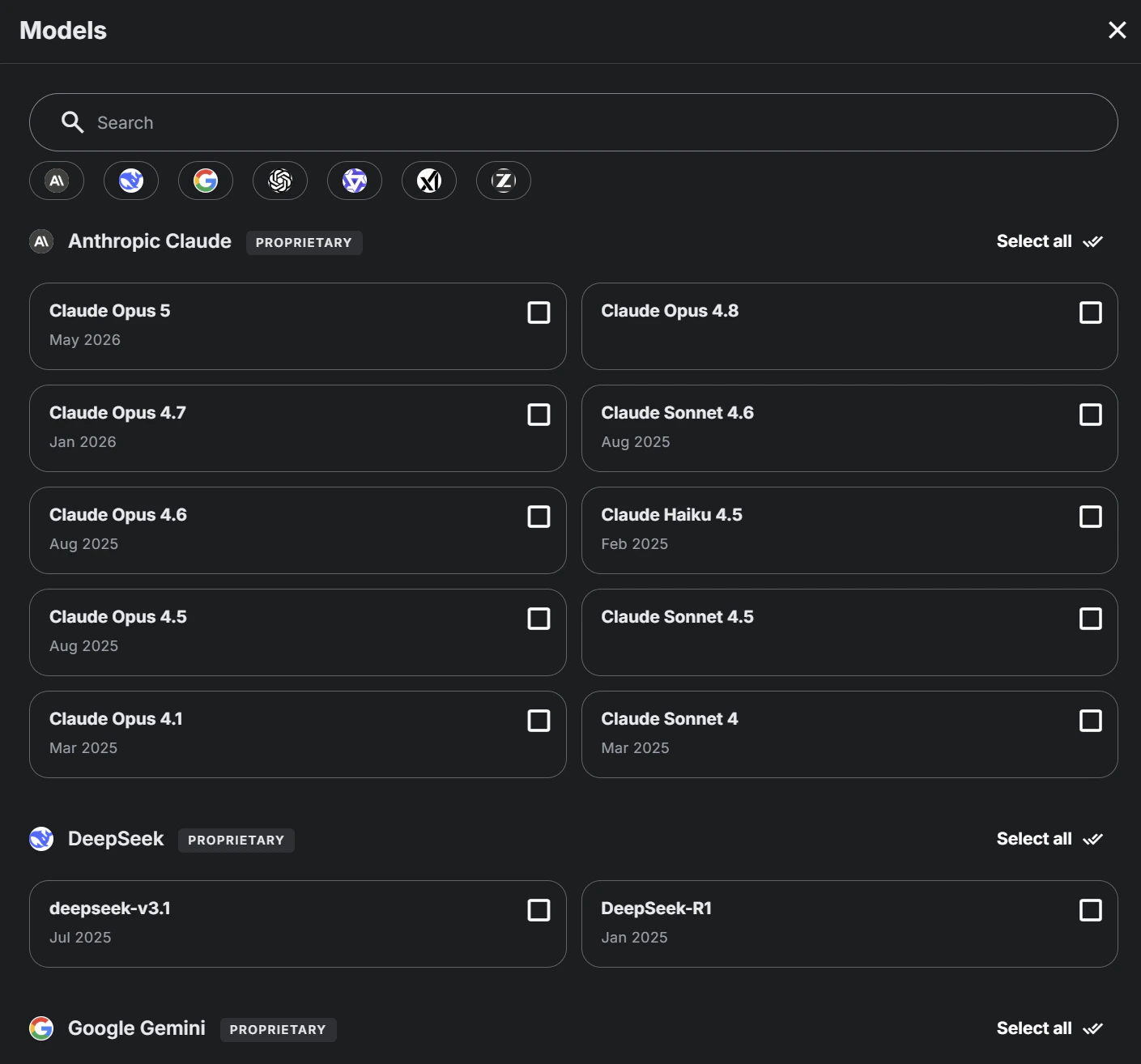Click the DeepSeek-R1 model name
The height and width of the screenshot is (1064, 1141).
click(x=657, y=909)
